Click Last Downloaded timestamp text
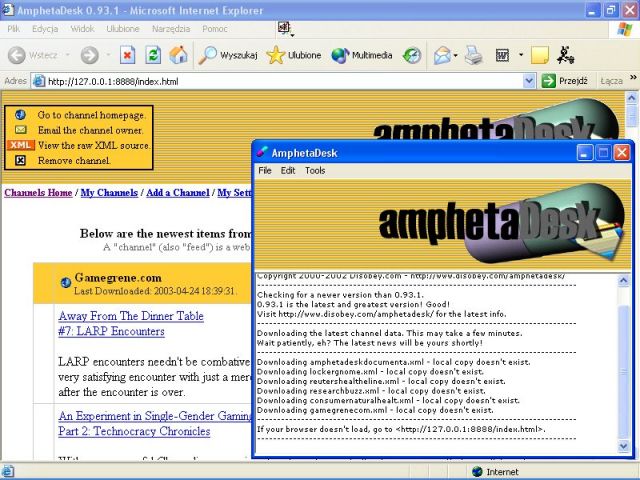Screen dimensions: 640x480 click(155, 291)
